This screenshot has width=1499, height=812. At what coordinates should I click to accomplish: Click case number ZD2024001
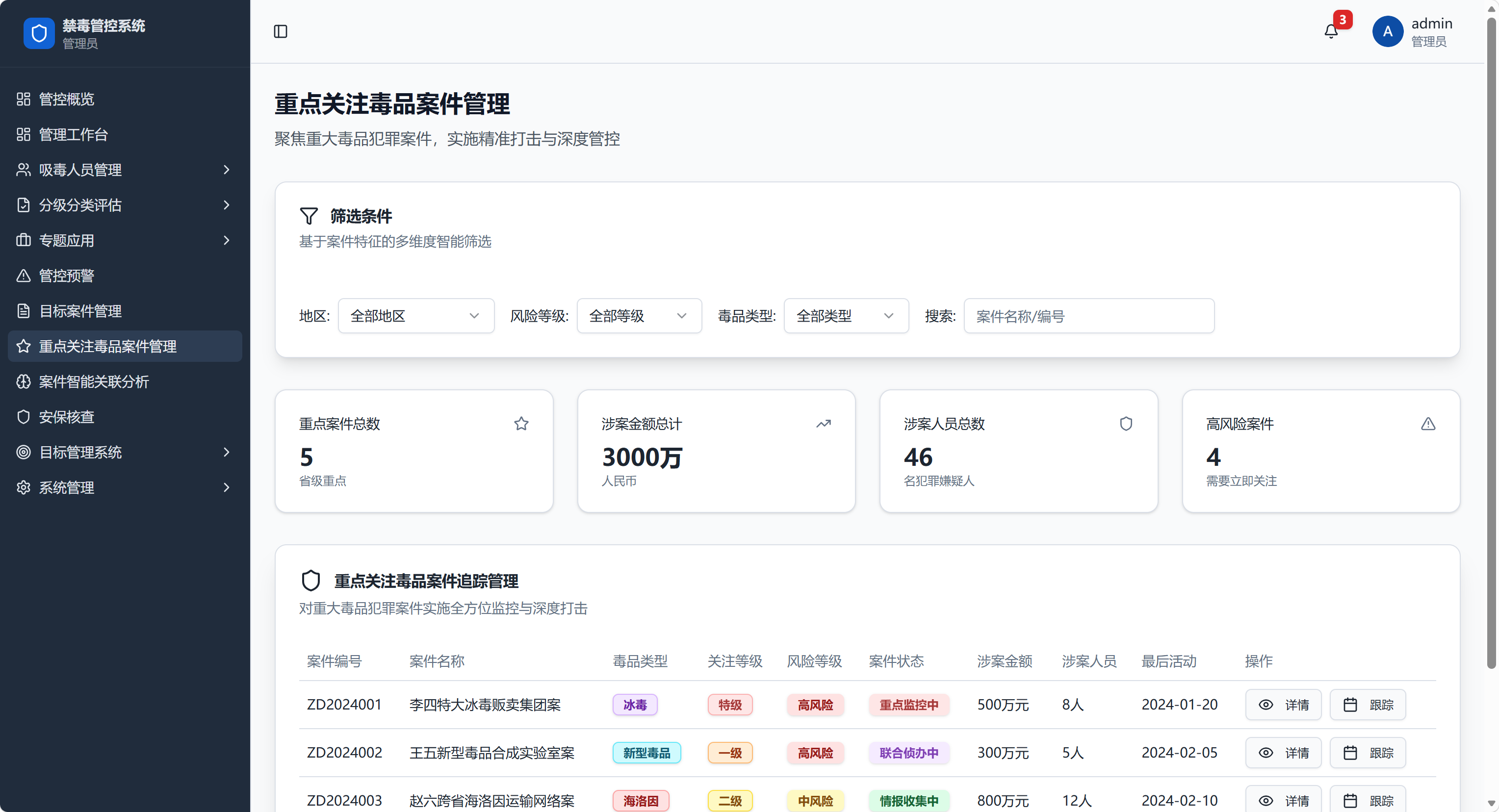344,705
